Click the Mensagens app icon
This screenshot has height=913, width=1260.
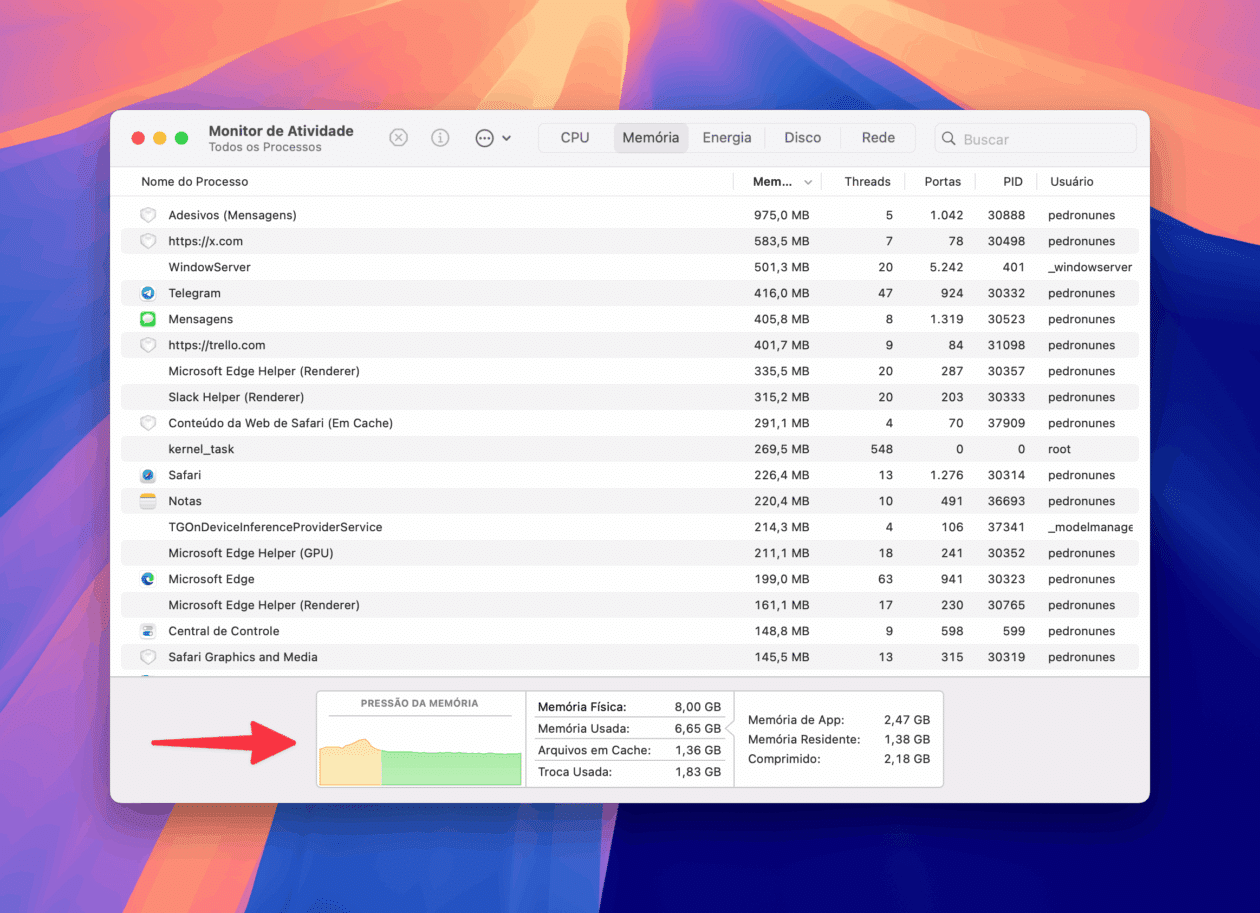[x=148, y=319]
